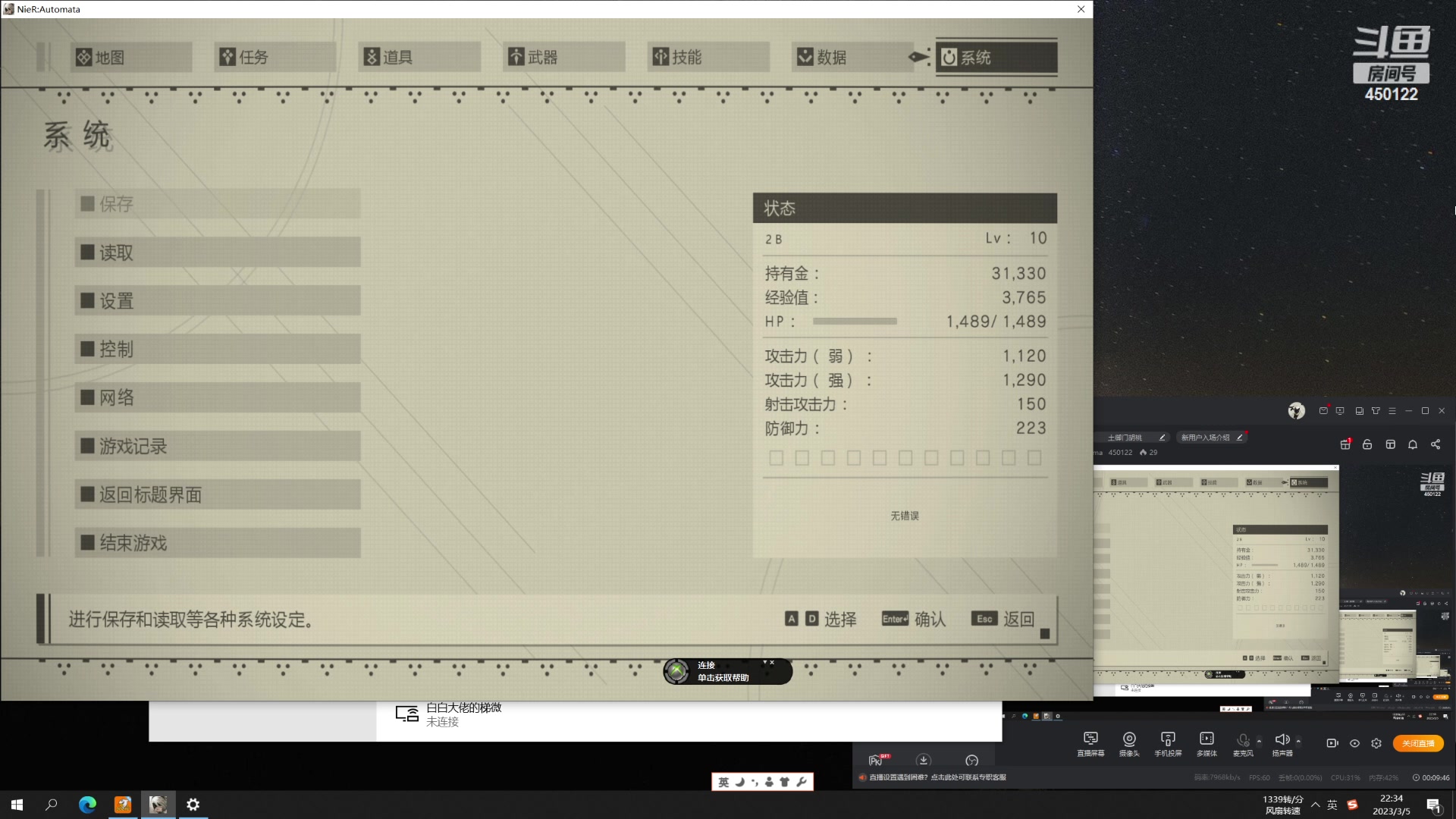Expand the microphone options arrow

(1260, 741)
